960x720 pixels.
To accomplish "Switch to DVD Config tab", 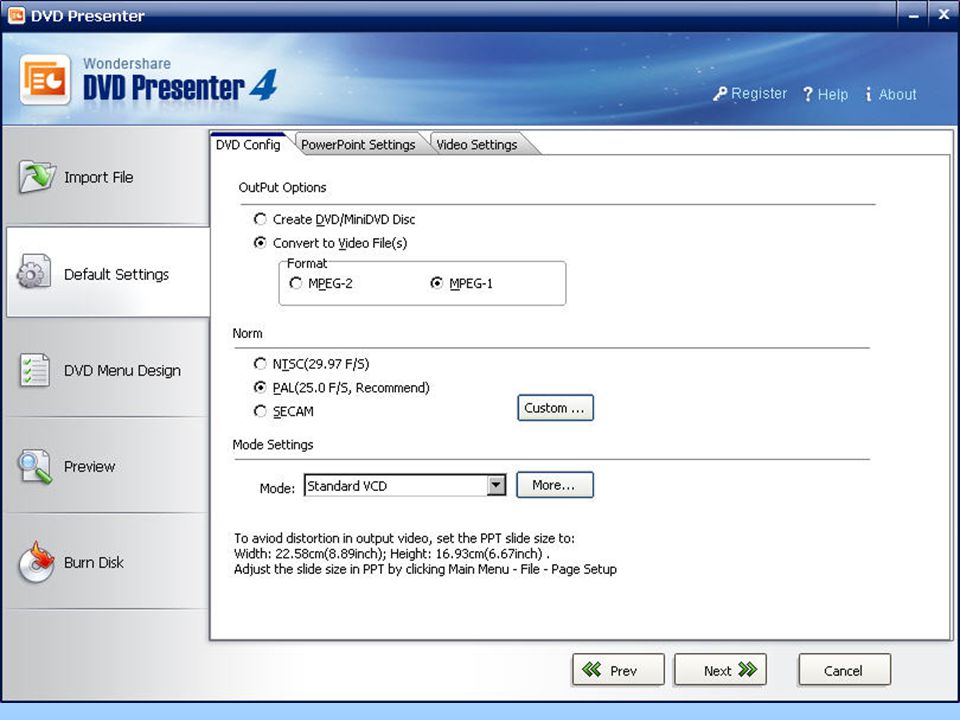I will [x=248, y=144].
